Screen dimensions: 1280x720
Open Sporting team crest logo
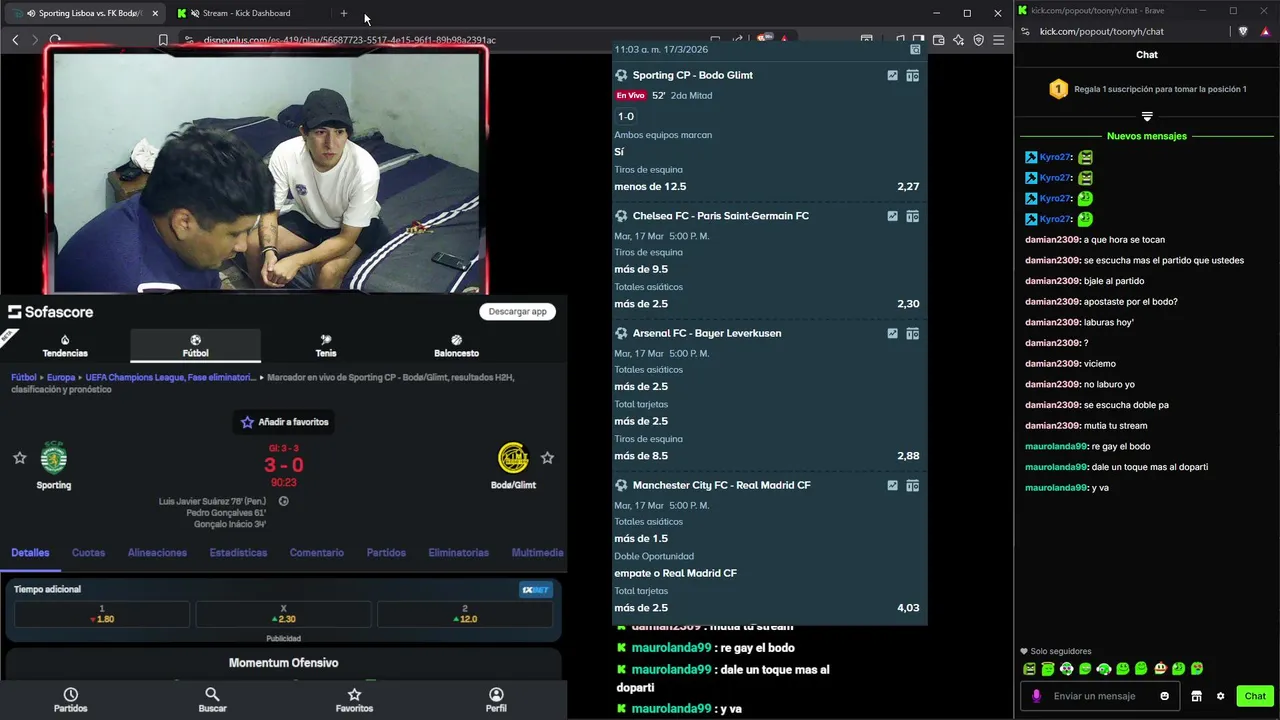[53, 458]
